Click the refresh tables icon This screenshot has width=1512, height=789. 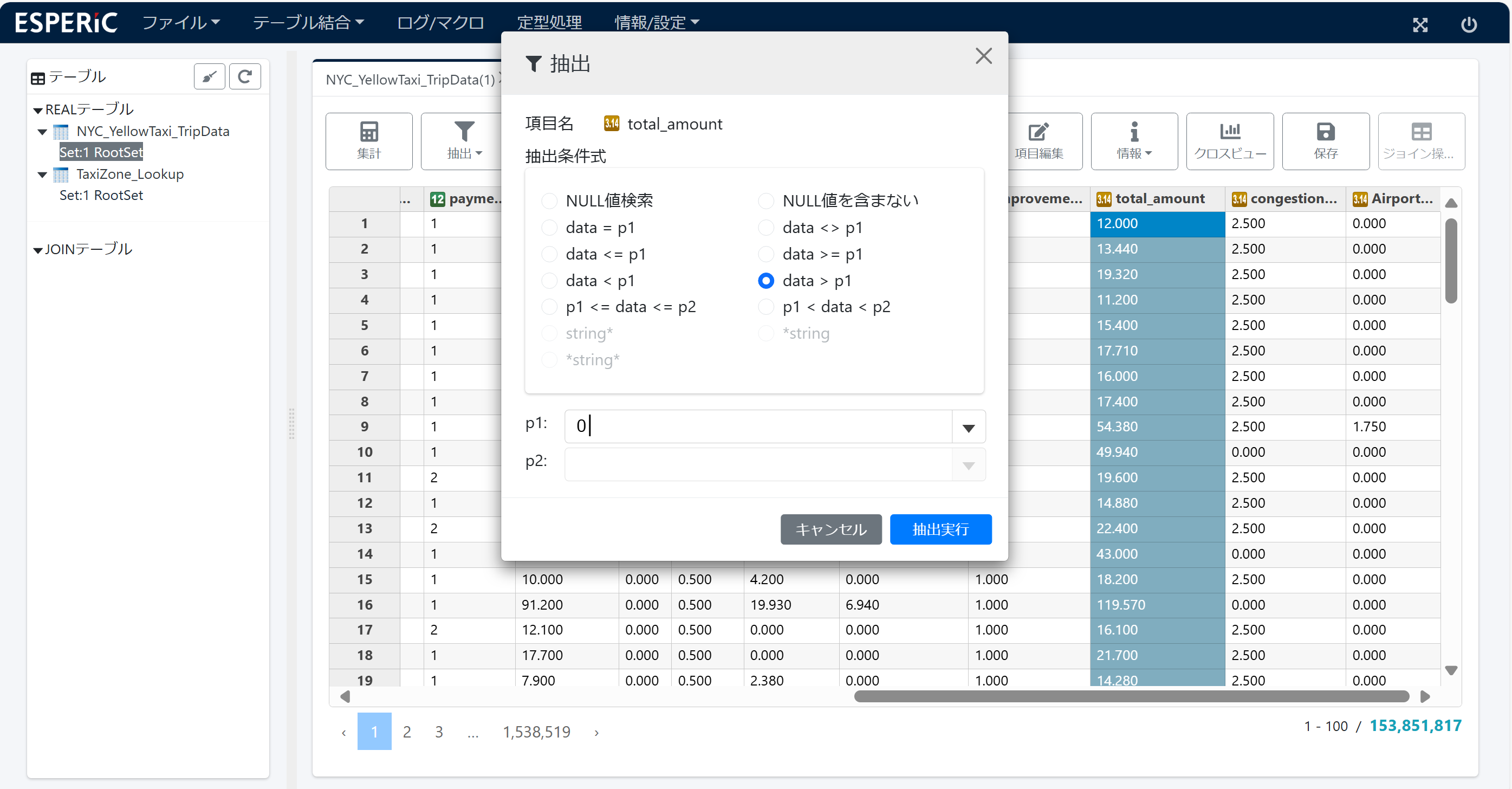click(245, 76)
